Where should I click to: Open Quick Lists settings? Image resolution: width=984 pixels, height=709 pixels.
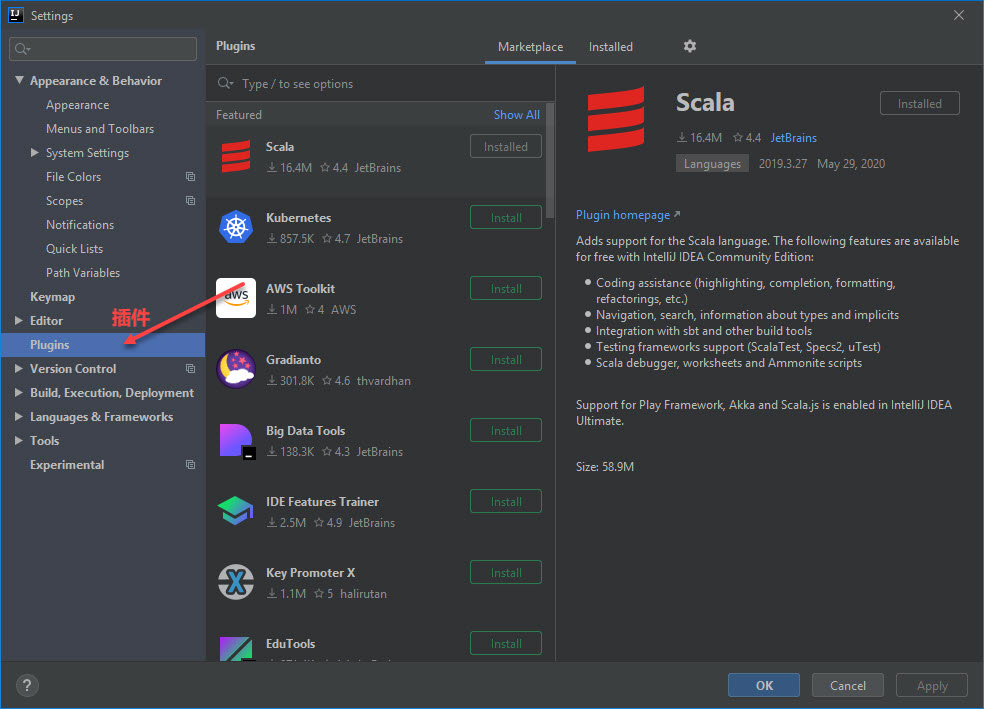[x=75, y=248]
